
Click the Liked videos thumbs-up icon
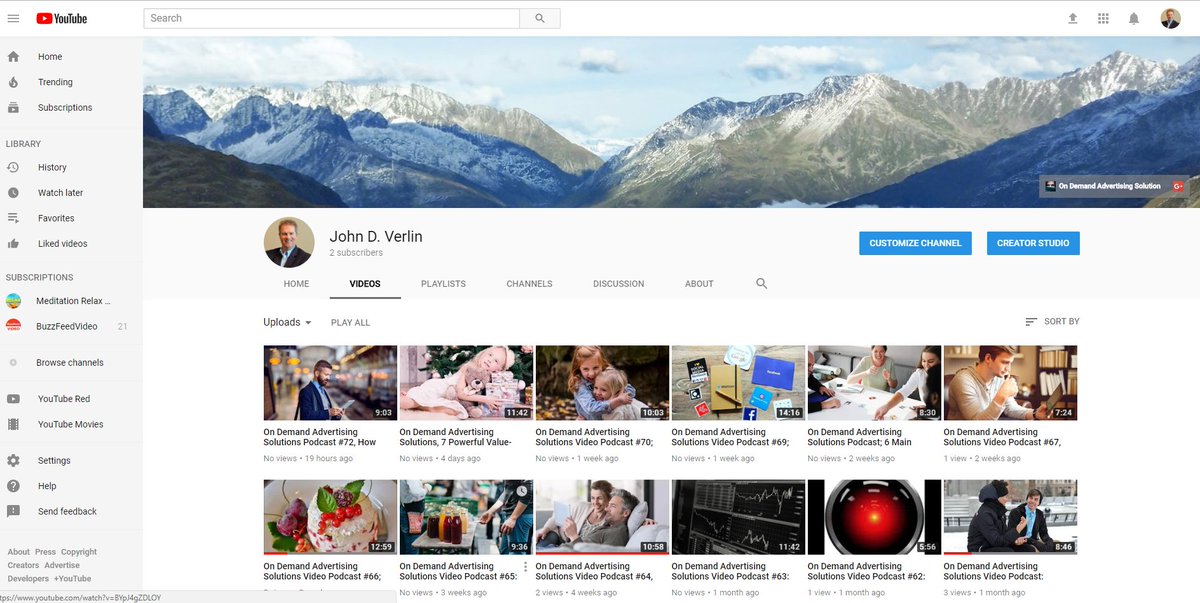click(13, 243)
